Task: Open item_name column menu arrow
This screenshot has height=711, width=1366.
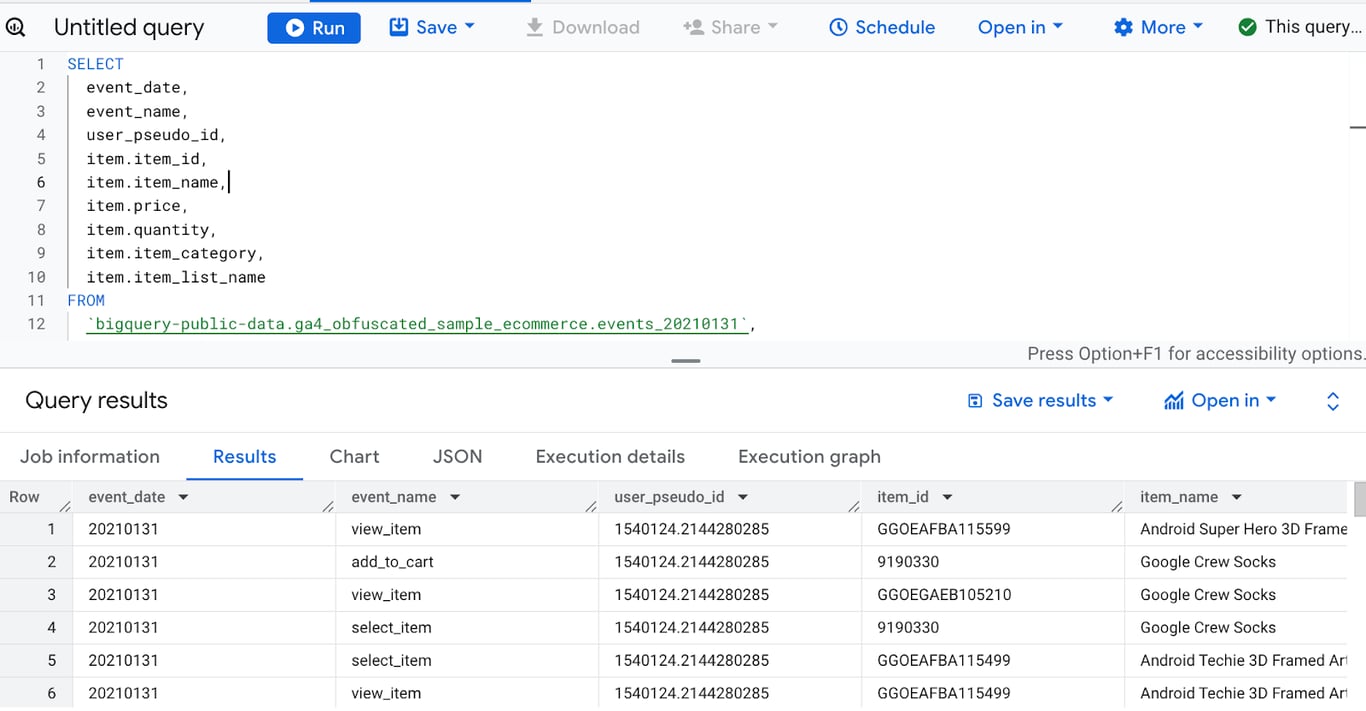Action: (1236, 497)
